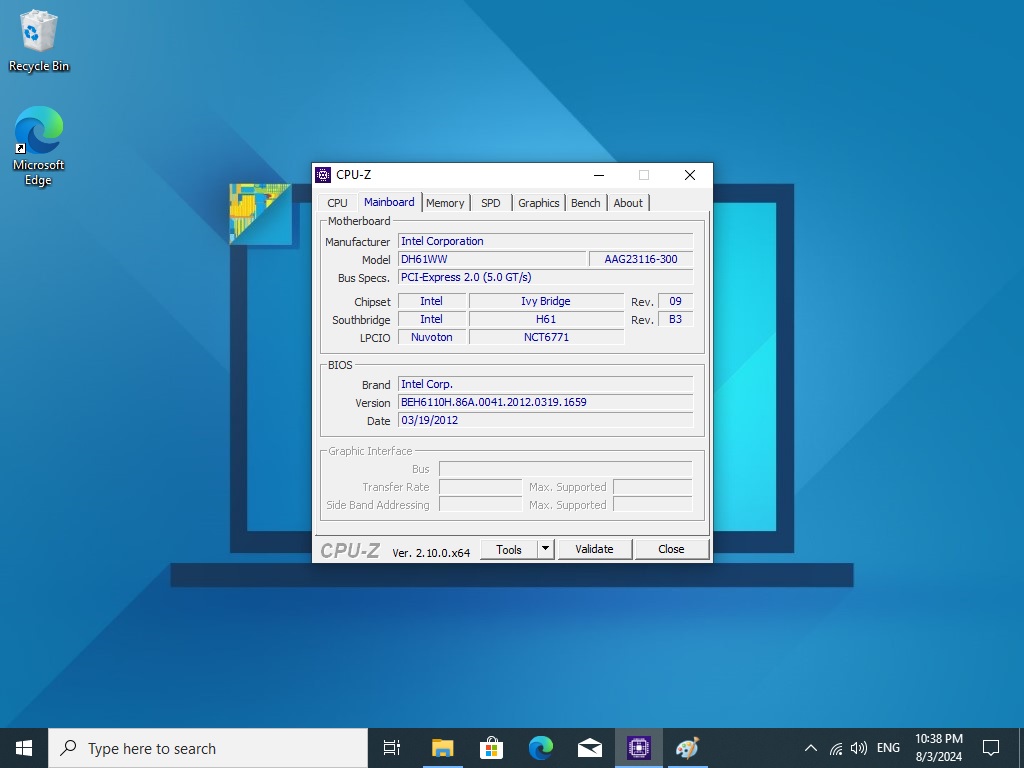
Task: Open network settings tray icon
Action: click(836, 748)
